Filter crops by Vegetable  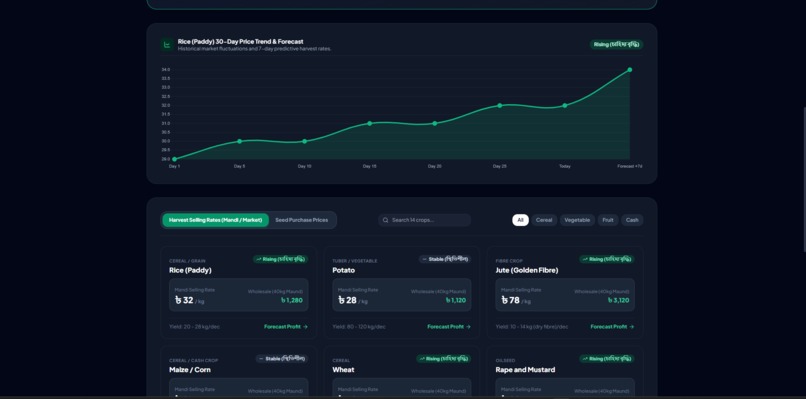[x=577, y=220]
